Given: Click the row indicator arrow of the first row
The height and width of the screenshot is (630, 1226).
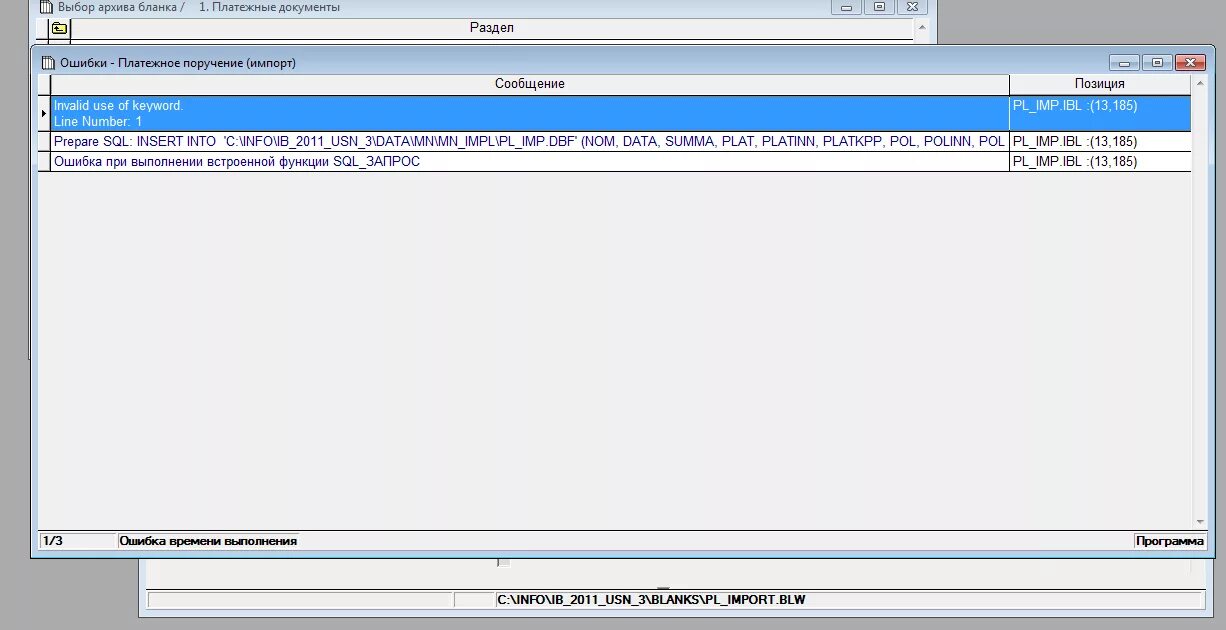Looking at the screenshot, I should coord(44,113).
